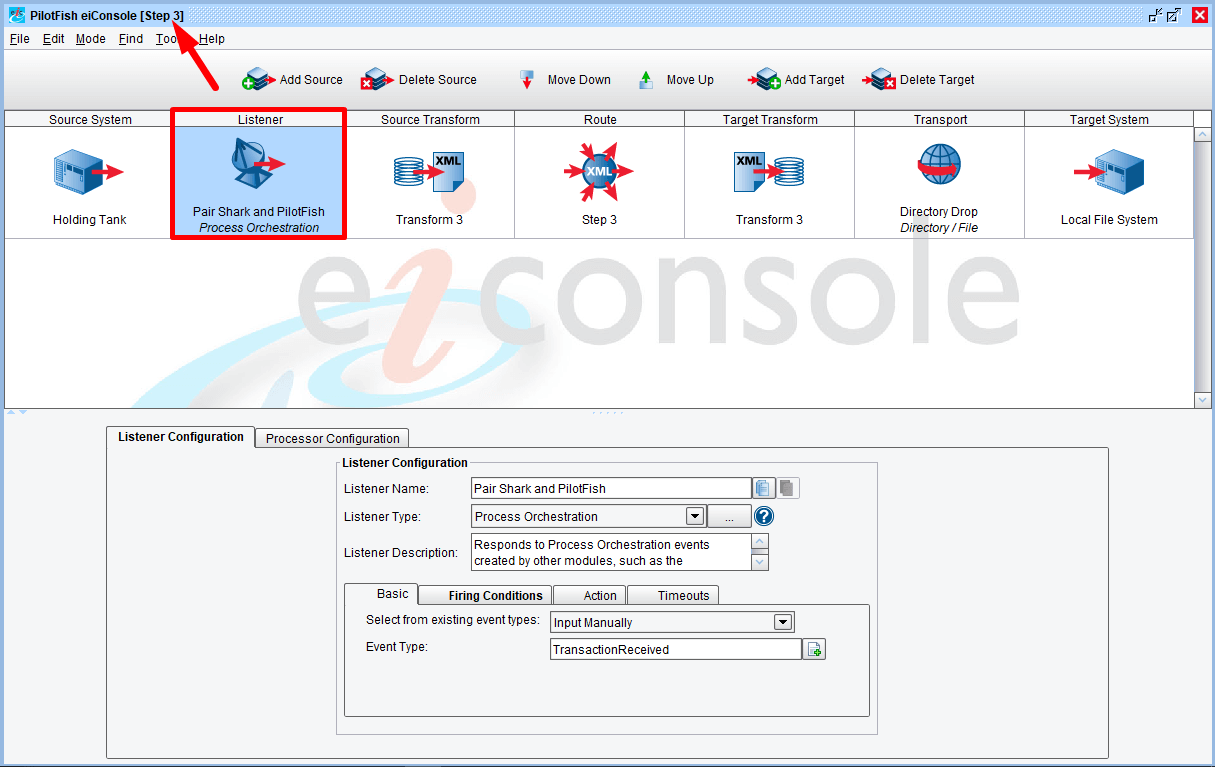This screenshot has width=1215, height=767.
Task: Click the Source System column header
Action: 90,119
